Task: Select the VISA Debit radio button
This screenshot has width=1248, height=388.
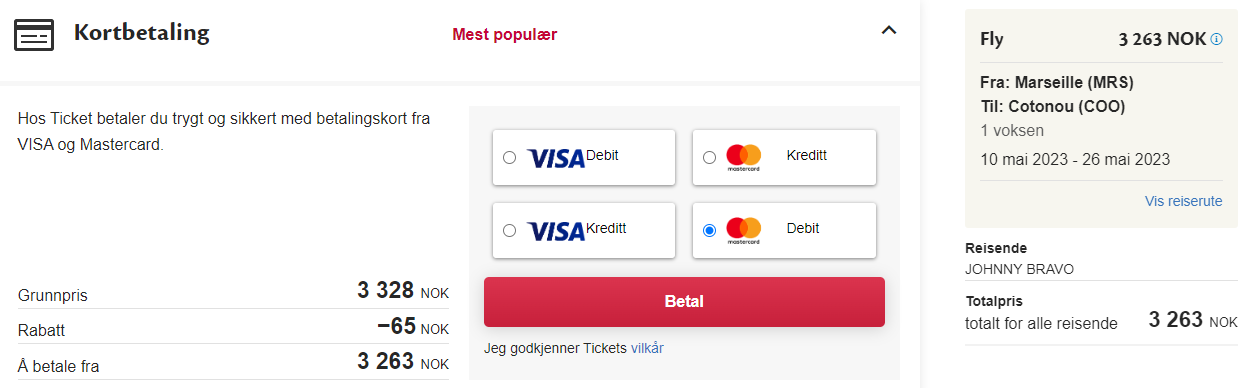Action: 510,157
